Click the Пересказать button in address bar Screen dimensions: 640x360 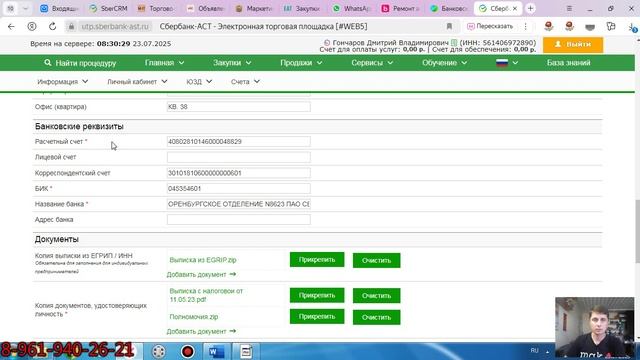pyautogui.click(x=490, y=27)
